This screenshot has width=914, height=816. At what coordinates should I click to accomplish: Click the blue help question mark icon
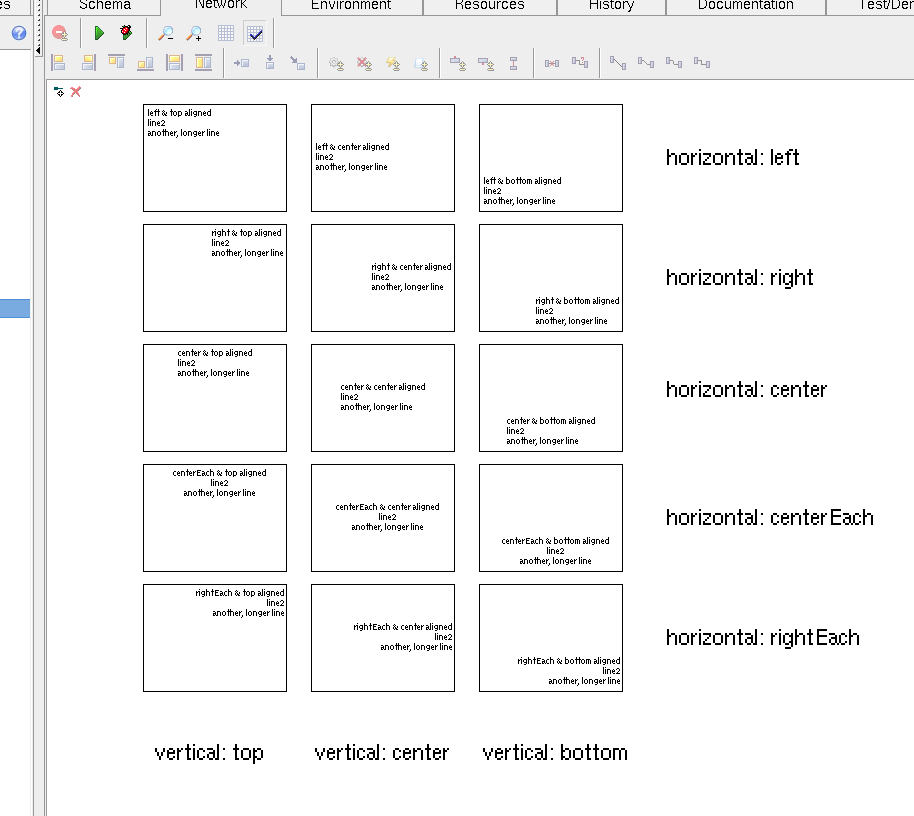pyautogui.click(x=18, y=33)
